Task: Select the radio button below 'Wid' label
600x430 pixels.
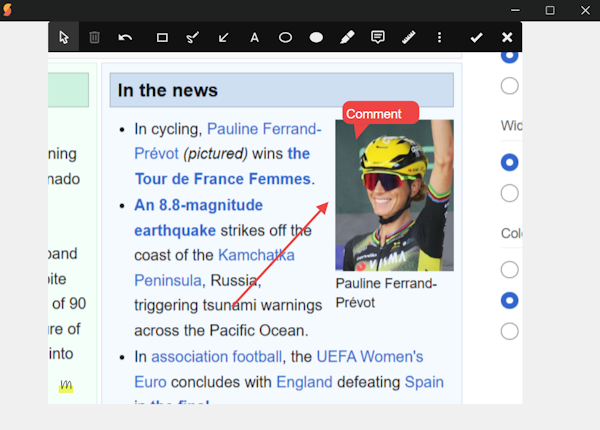Action: pyautogui.click(x=509, y=162)
